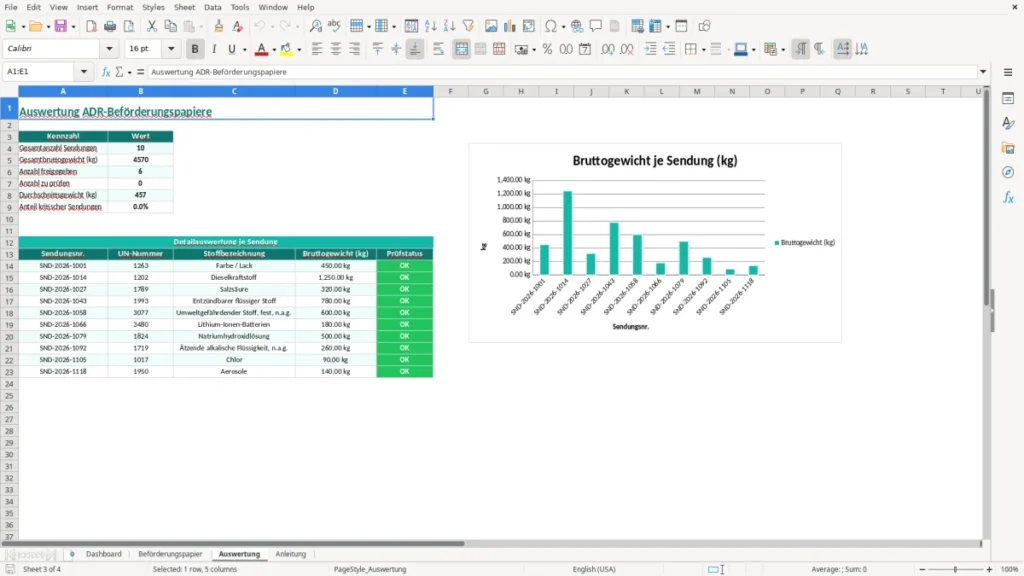
Task: Click the Insert Comment speech bubble icon
Action: 596,26
